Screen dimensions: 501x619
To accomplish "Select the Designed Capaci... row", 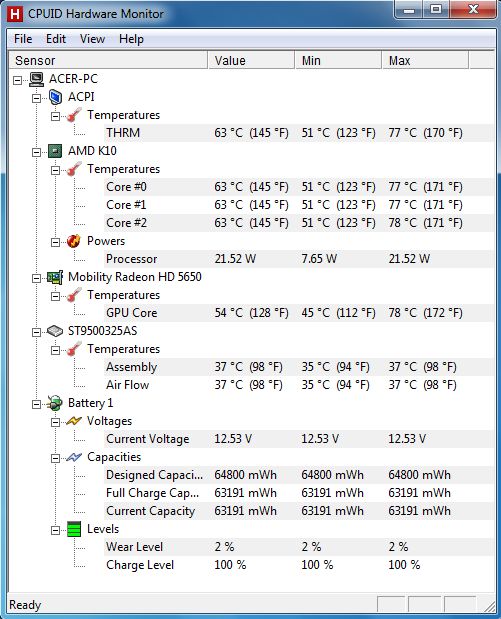I will click(299, 475).
